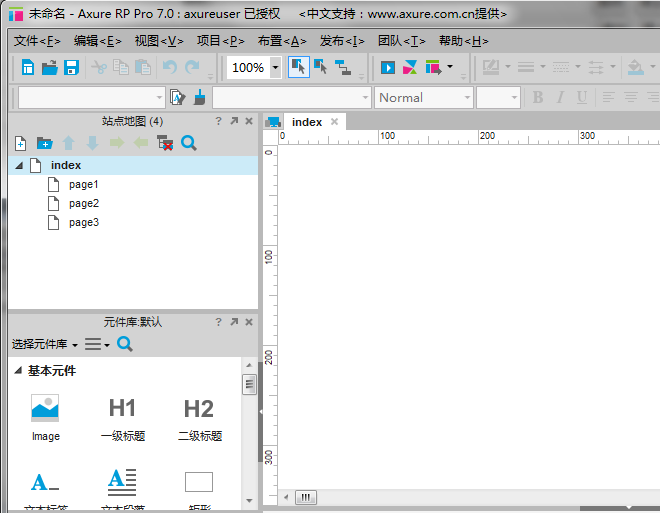Select page2 in the sitemap
The width and height of the screenshot is (660, 513).
coord(83,204)
